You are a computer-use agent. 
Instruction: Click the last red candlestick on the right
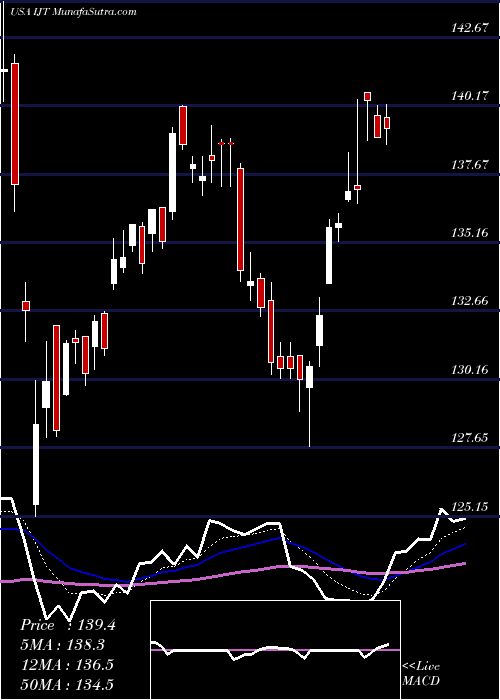[x=387, y=123]
